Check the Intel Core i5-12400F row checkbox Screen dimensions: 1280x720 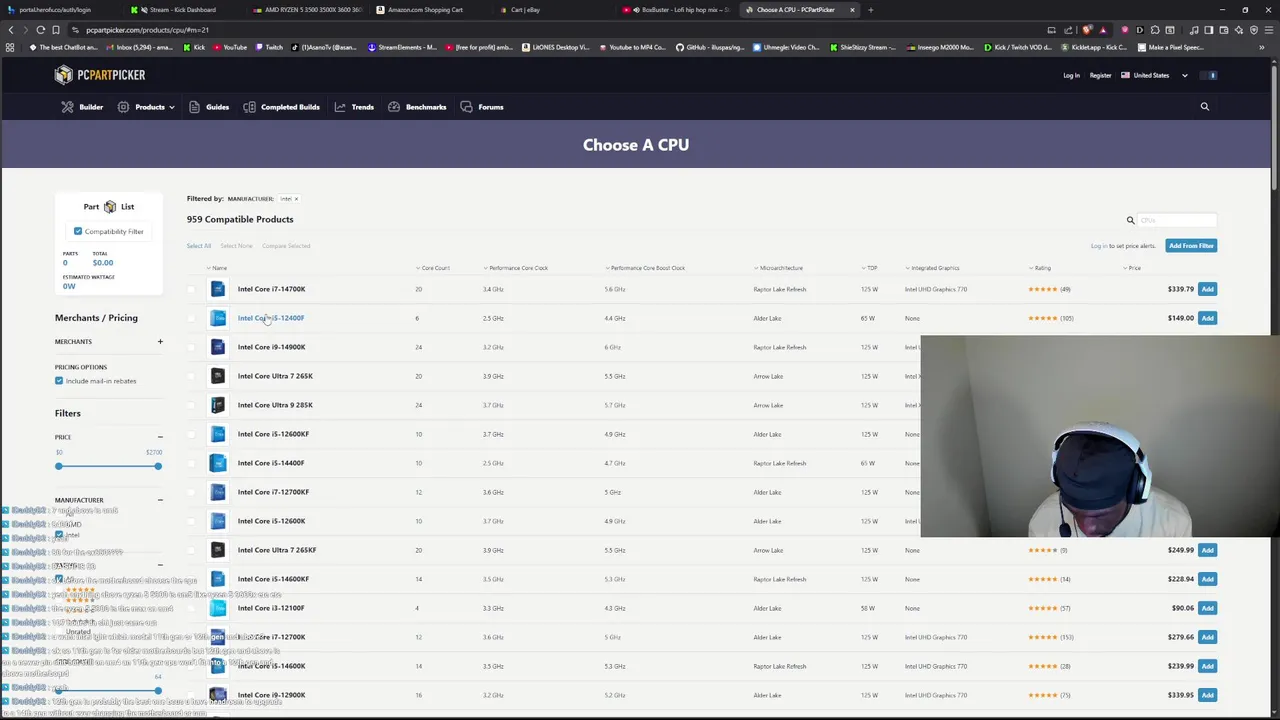pyautogui.click(x=191, y=318)
